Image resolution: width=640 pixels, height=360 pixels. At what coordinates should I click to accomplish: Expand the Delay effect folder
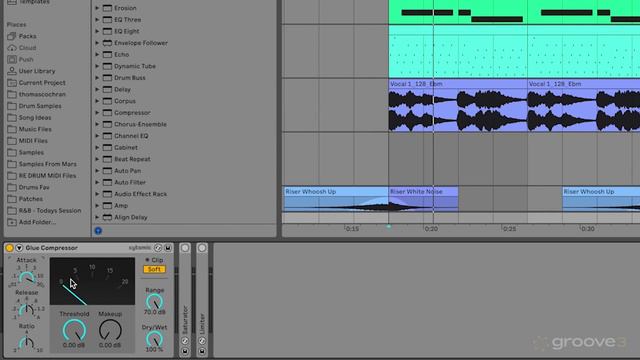(x=97, y=89)
